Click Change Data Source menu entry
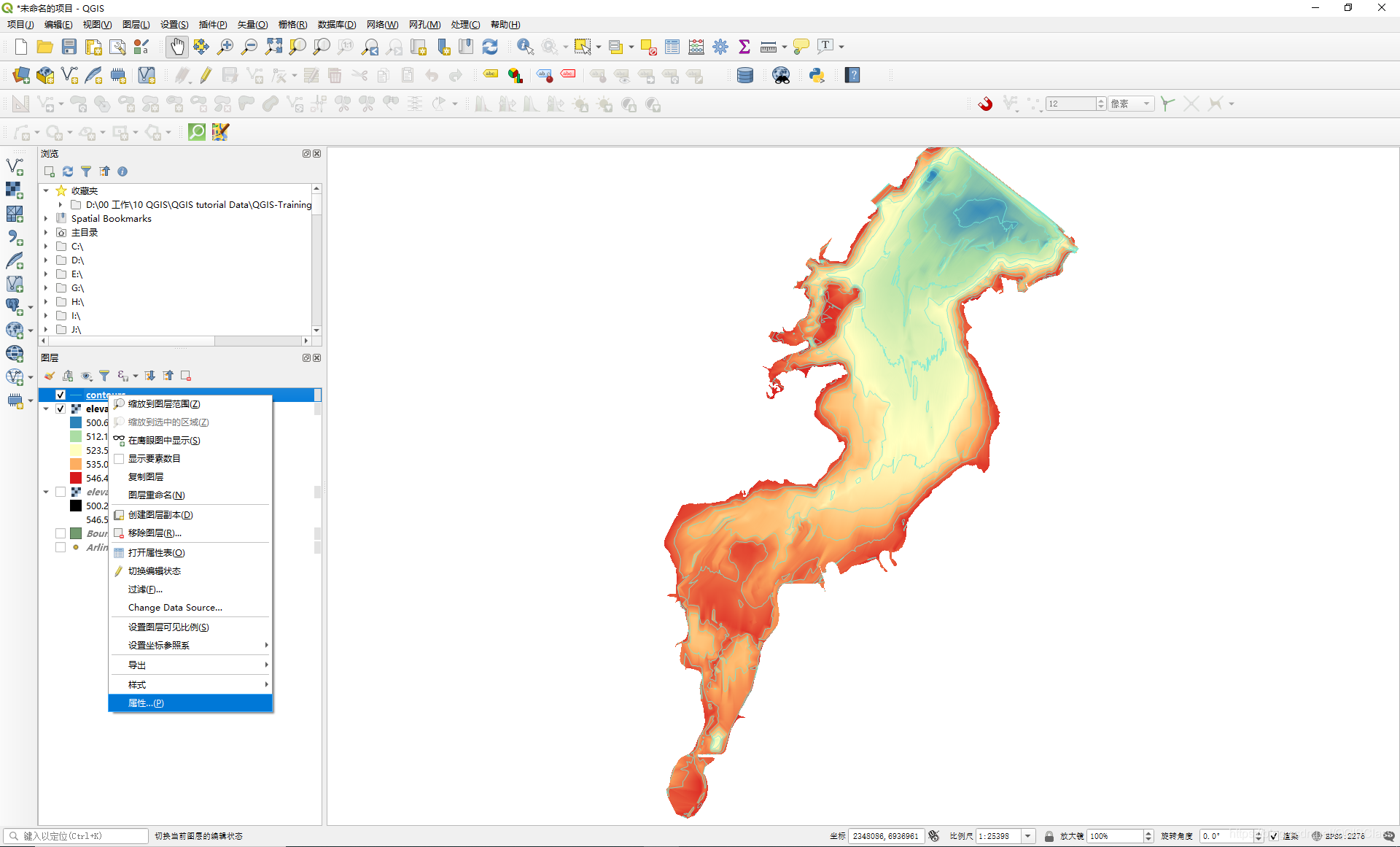Viewport: 1400px width, 847px height. tap(191, 607)
